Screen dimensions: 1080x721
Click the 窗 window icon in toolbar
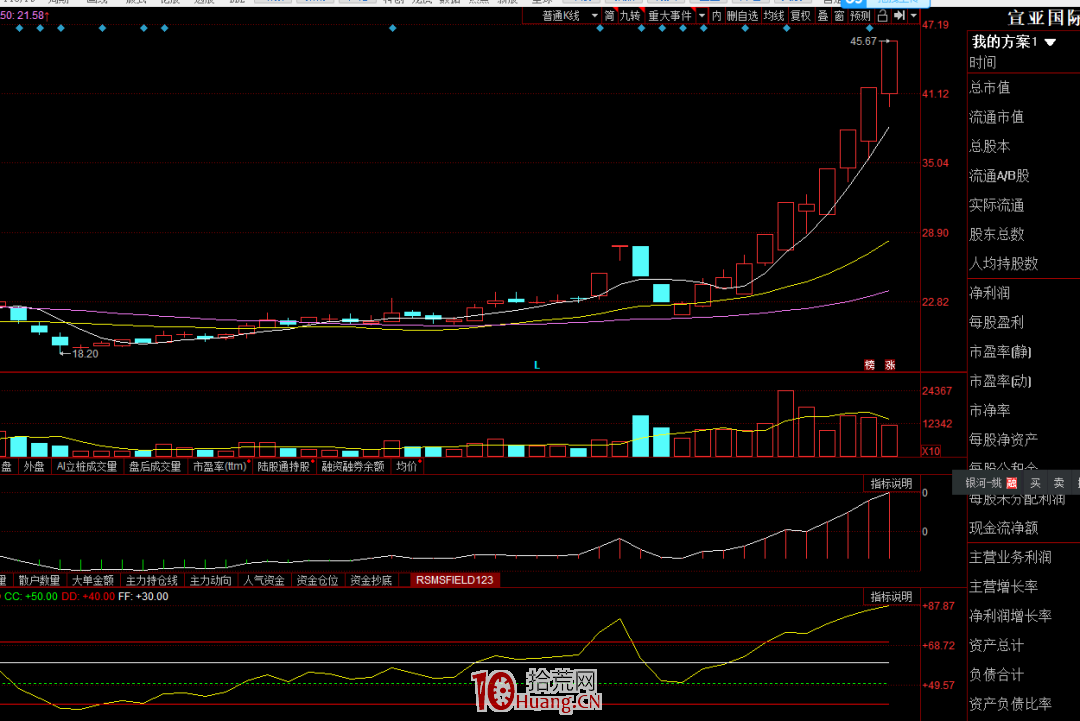838,16
